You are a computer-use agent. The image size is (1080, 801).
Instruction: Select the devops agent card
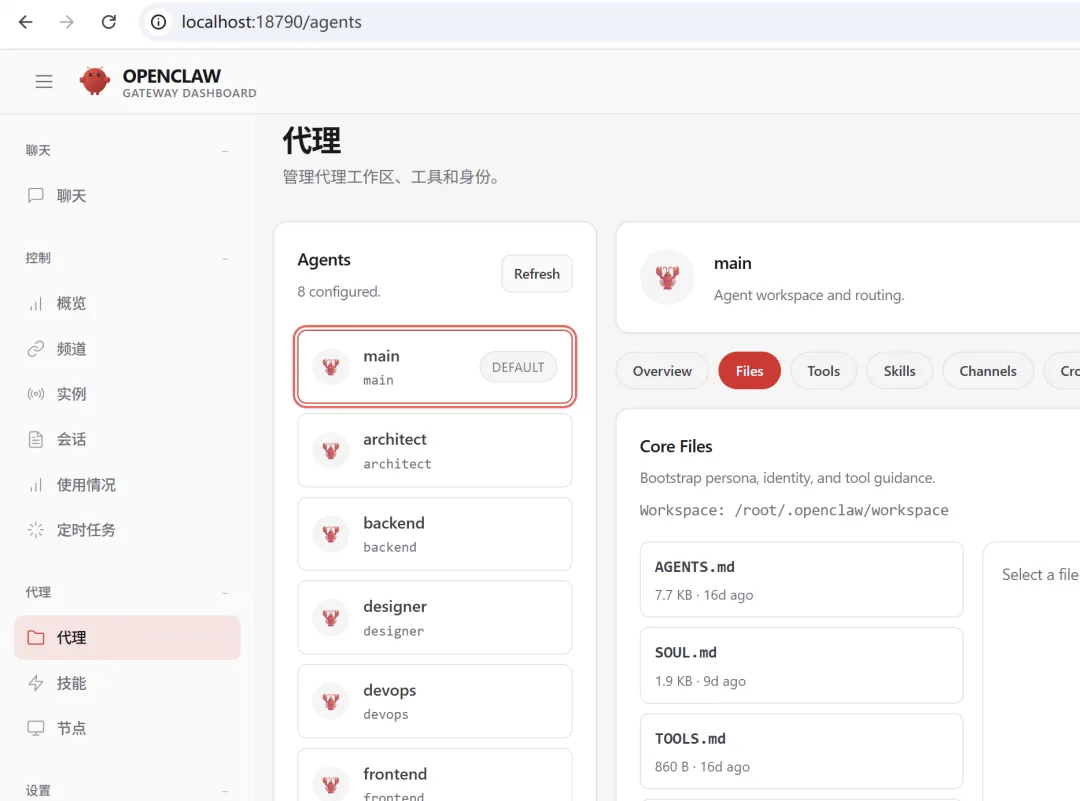(435, 701)
